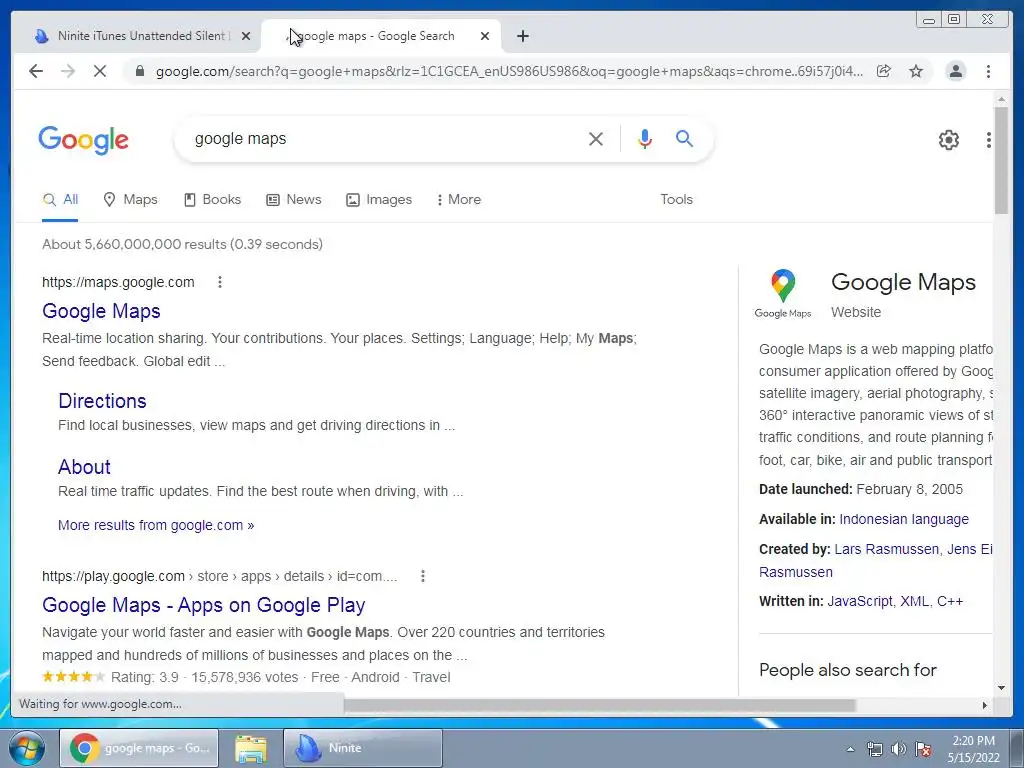Switch to News search results
Screen dimensions: 1024x768
click(x=294, y=200)
